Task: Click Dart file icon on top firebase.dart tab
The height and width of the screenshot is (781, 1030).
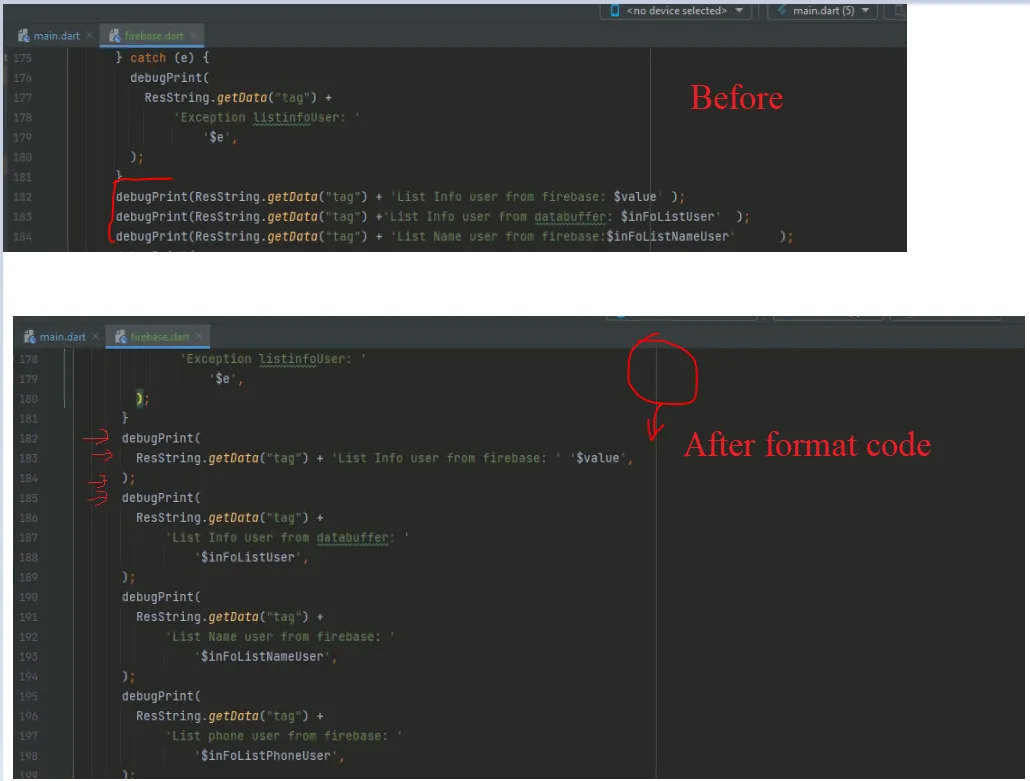Action: pyautogui.click(x=114, y=36)
